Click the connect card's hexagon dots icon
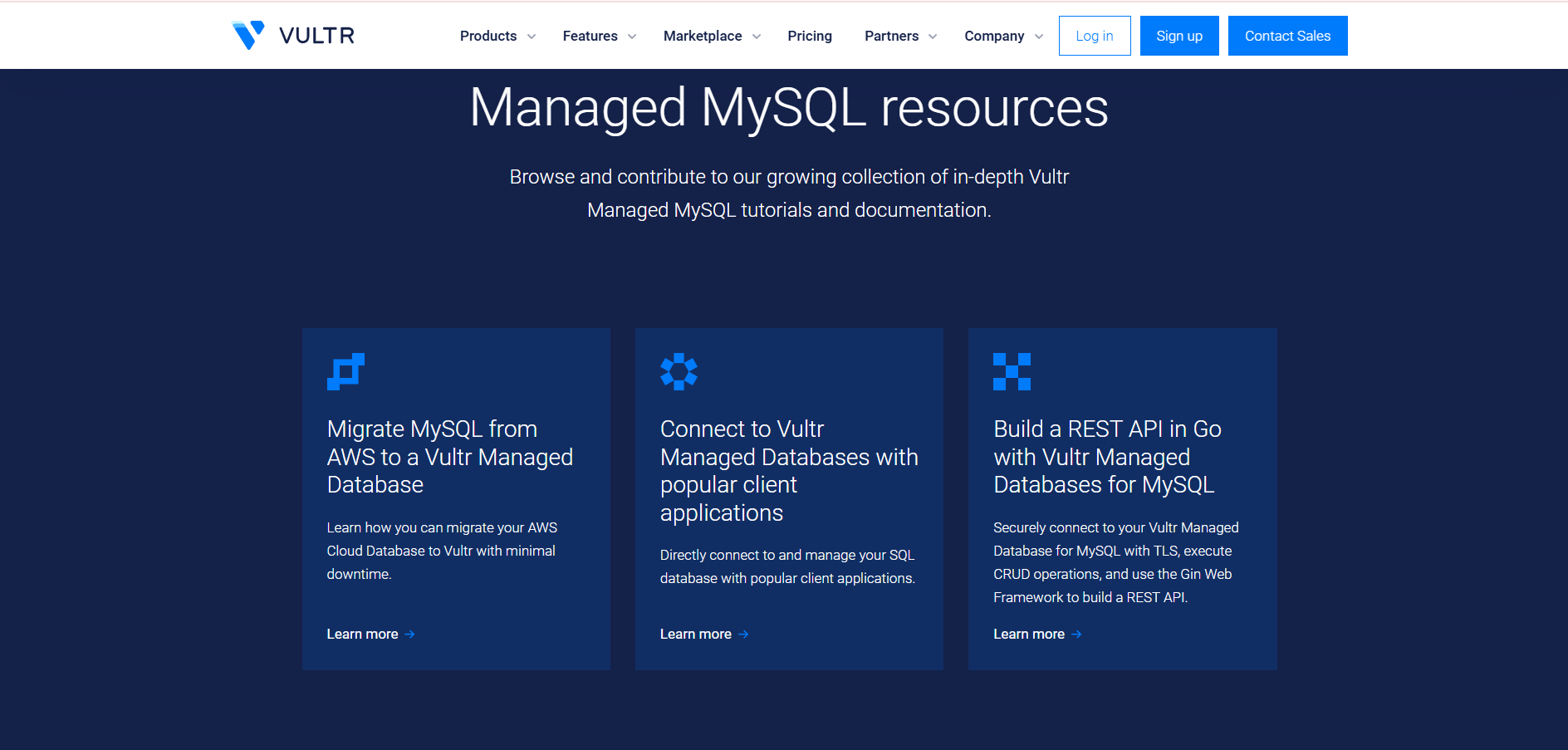This screenshot has height=750, width=1568. click(x=679, y=371)
